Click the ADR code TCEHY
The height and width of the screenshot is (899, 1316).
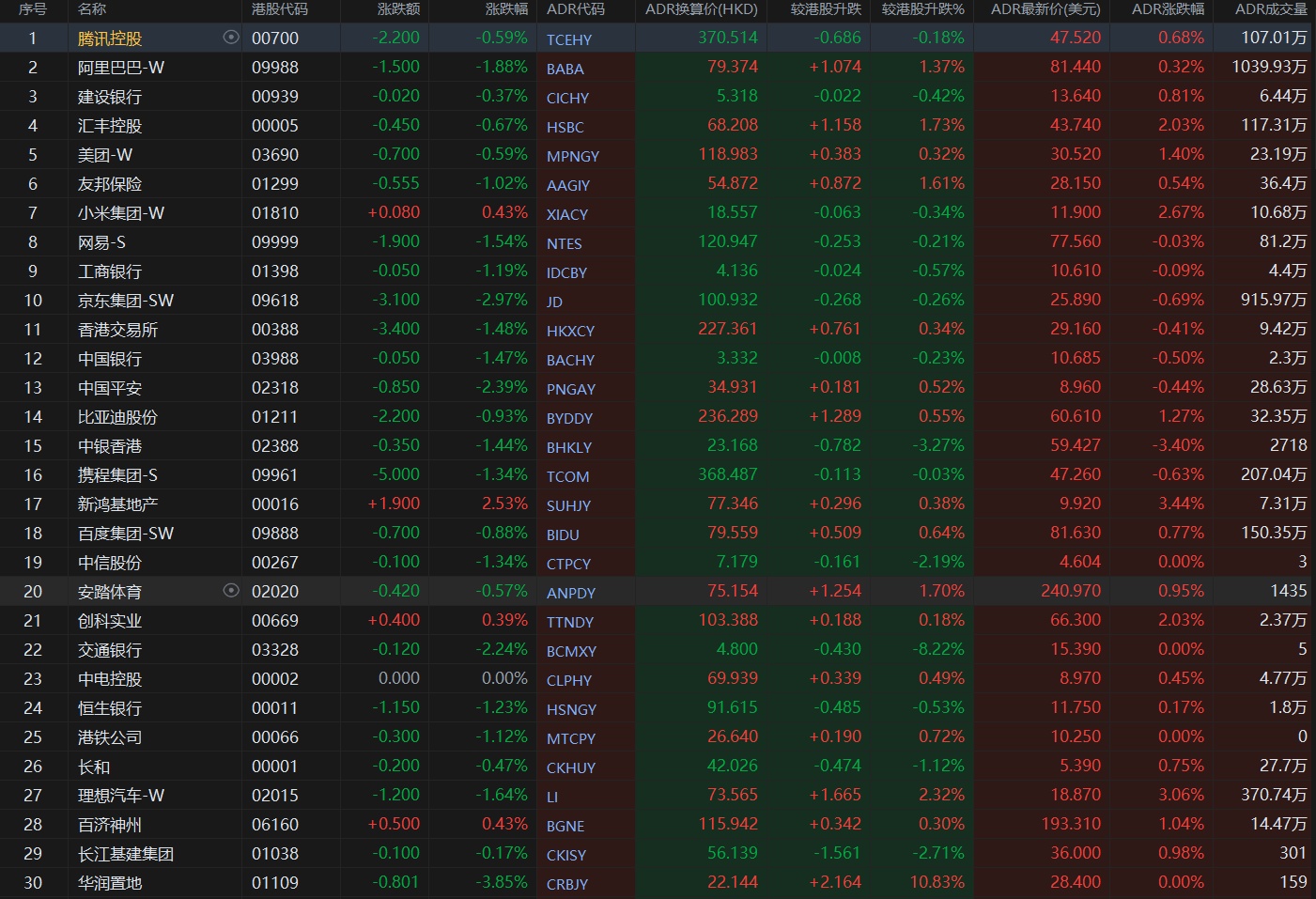click(569, 39)
